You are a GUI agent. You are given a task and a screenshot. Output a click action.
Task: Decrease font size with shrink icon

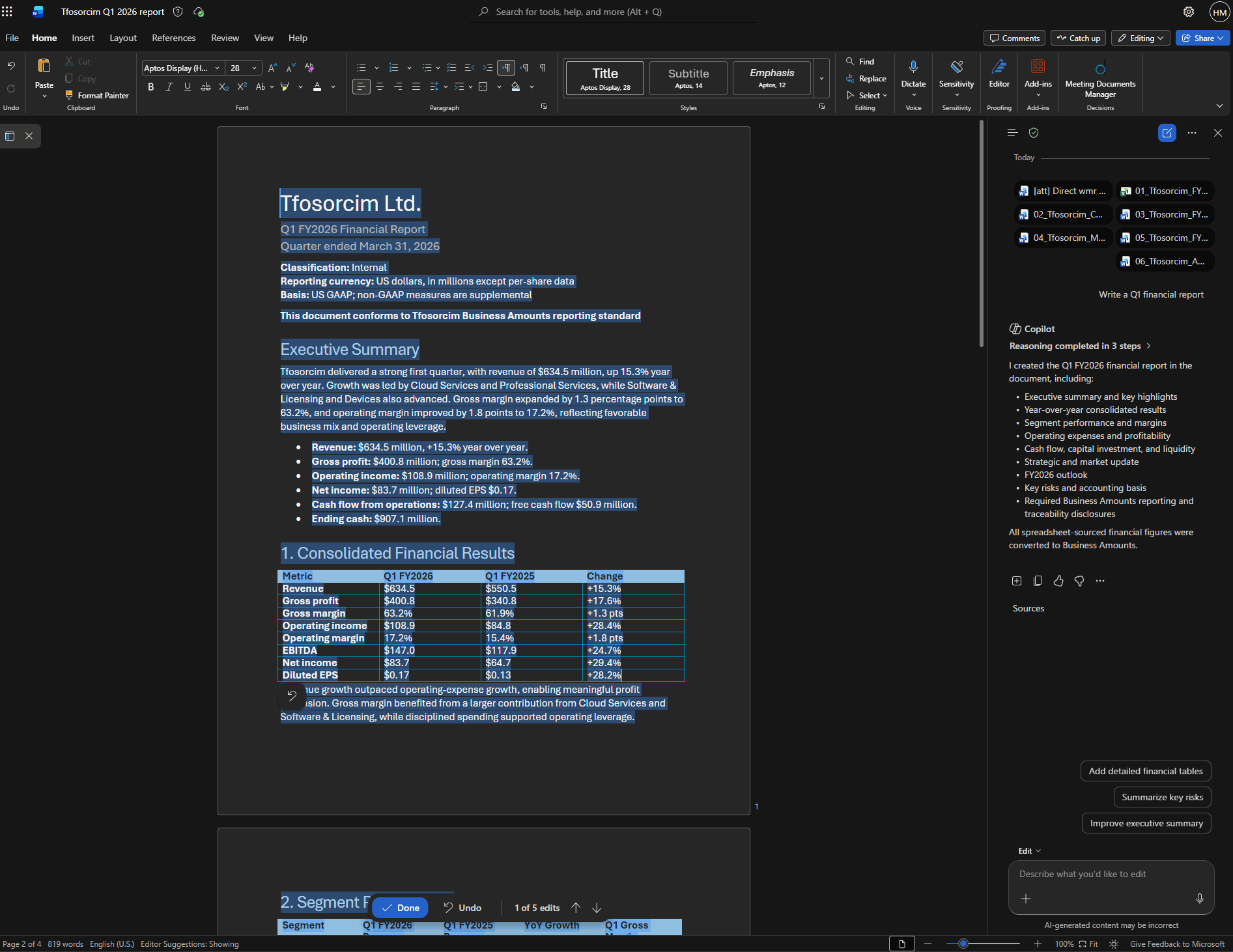pos(291,68)
